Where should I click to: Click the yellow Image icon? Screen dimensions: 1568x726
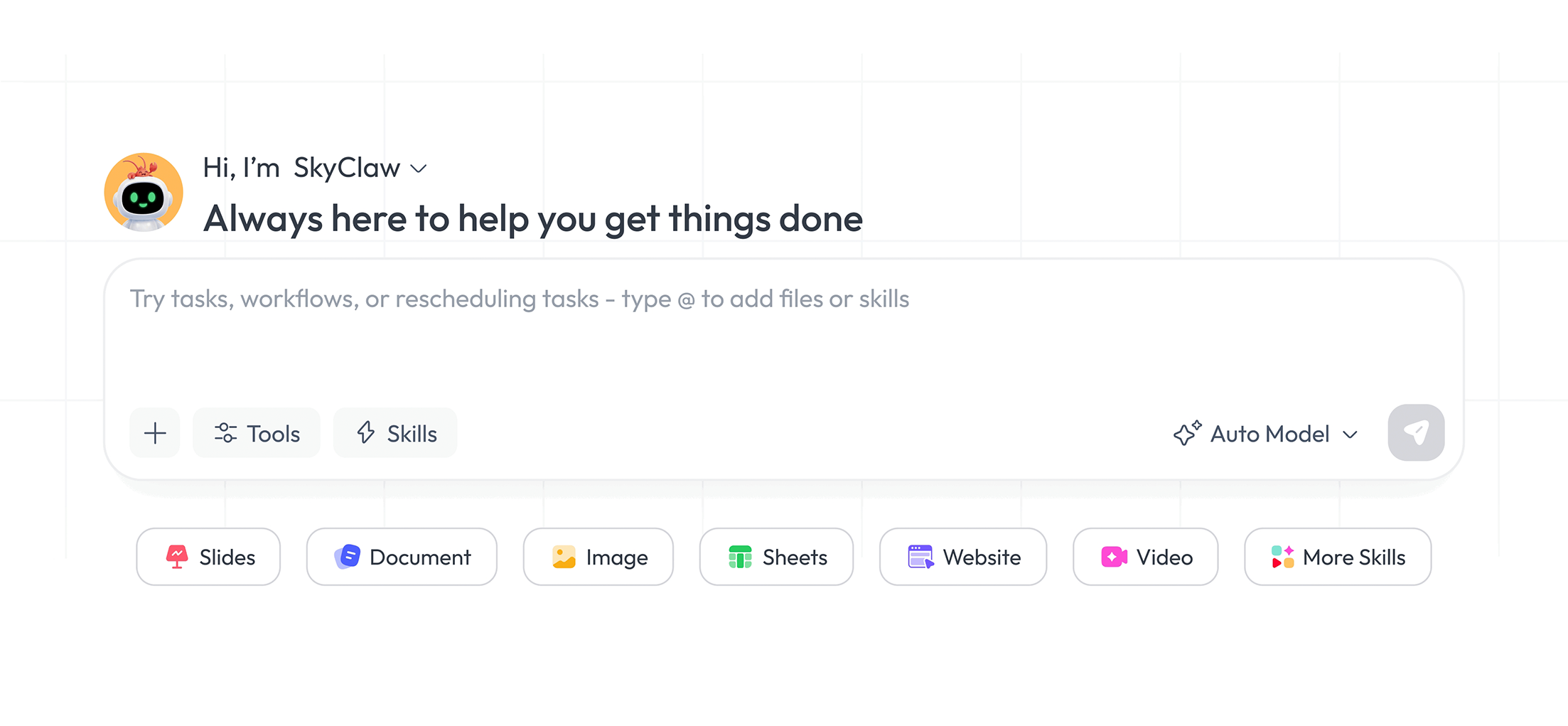(x=564, y=557)
